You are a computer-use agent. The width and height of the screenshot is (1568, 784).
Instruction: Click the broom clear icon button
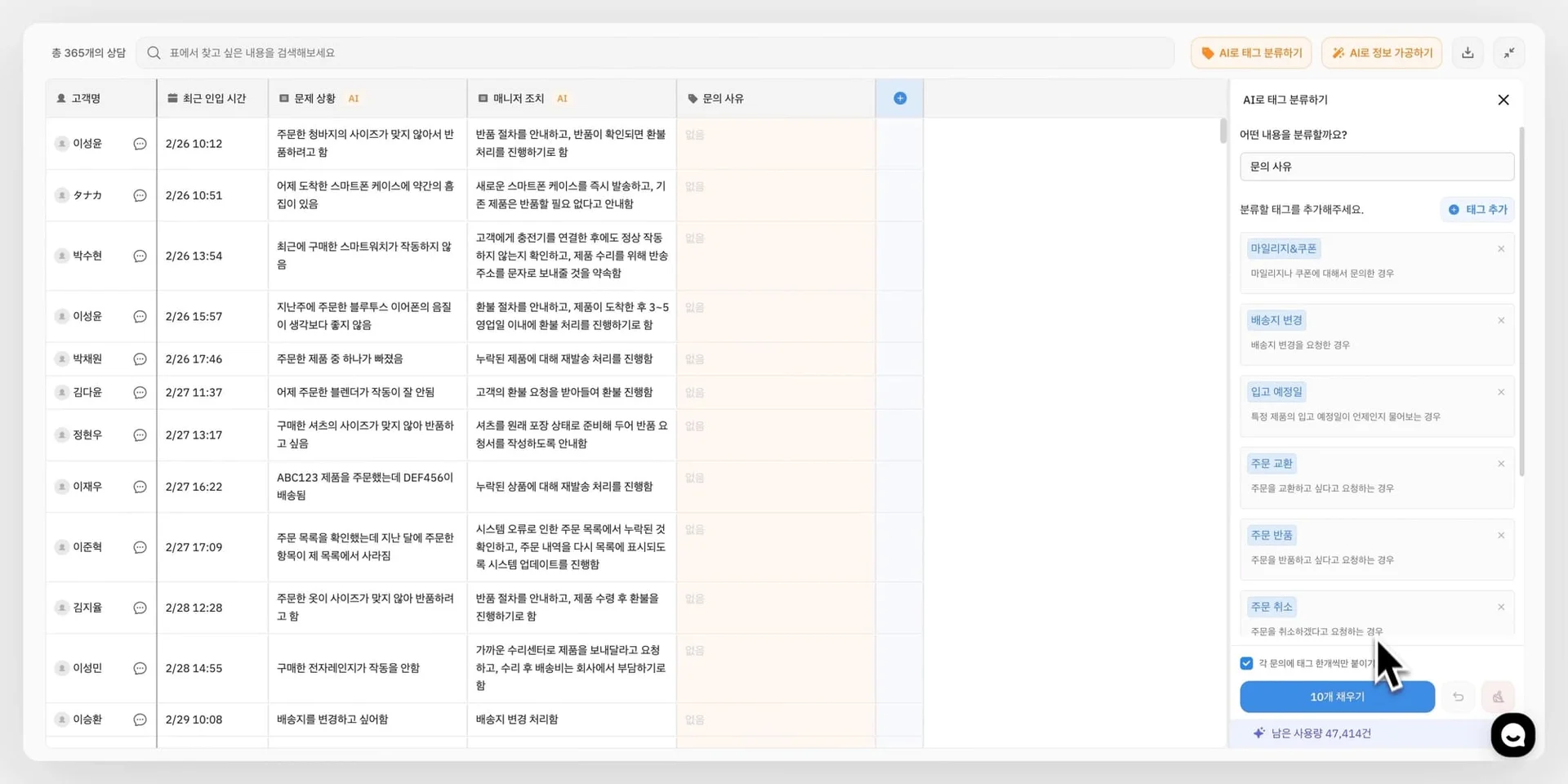coord(1498,697)
